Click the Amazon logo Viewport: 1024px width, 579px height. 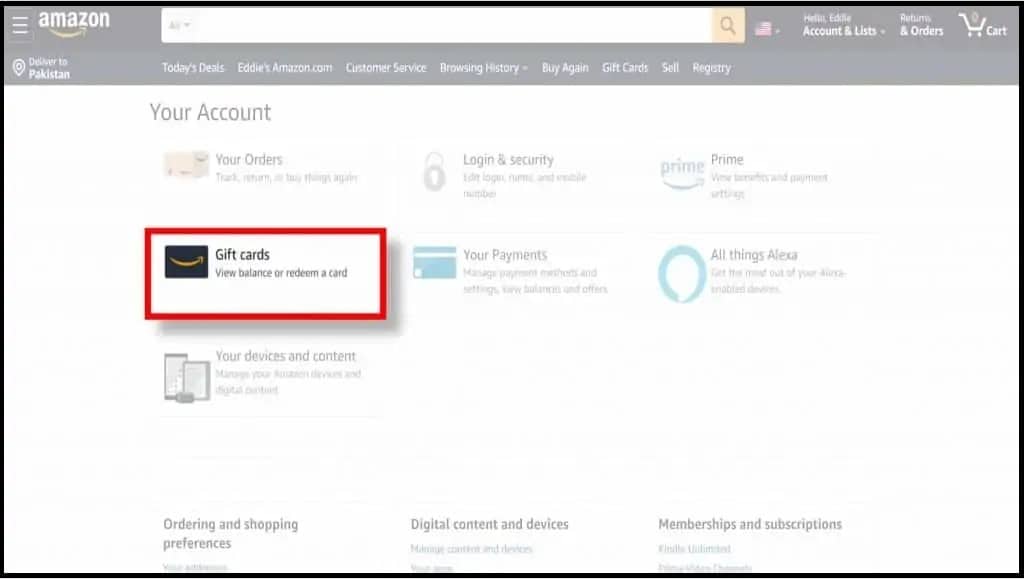coord(74,25)
